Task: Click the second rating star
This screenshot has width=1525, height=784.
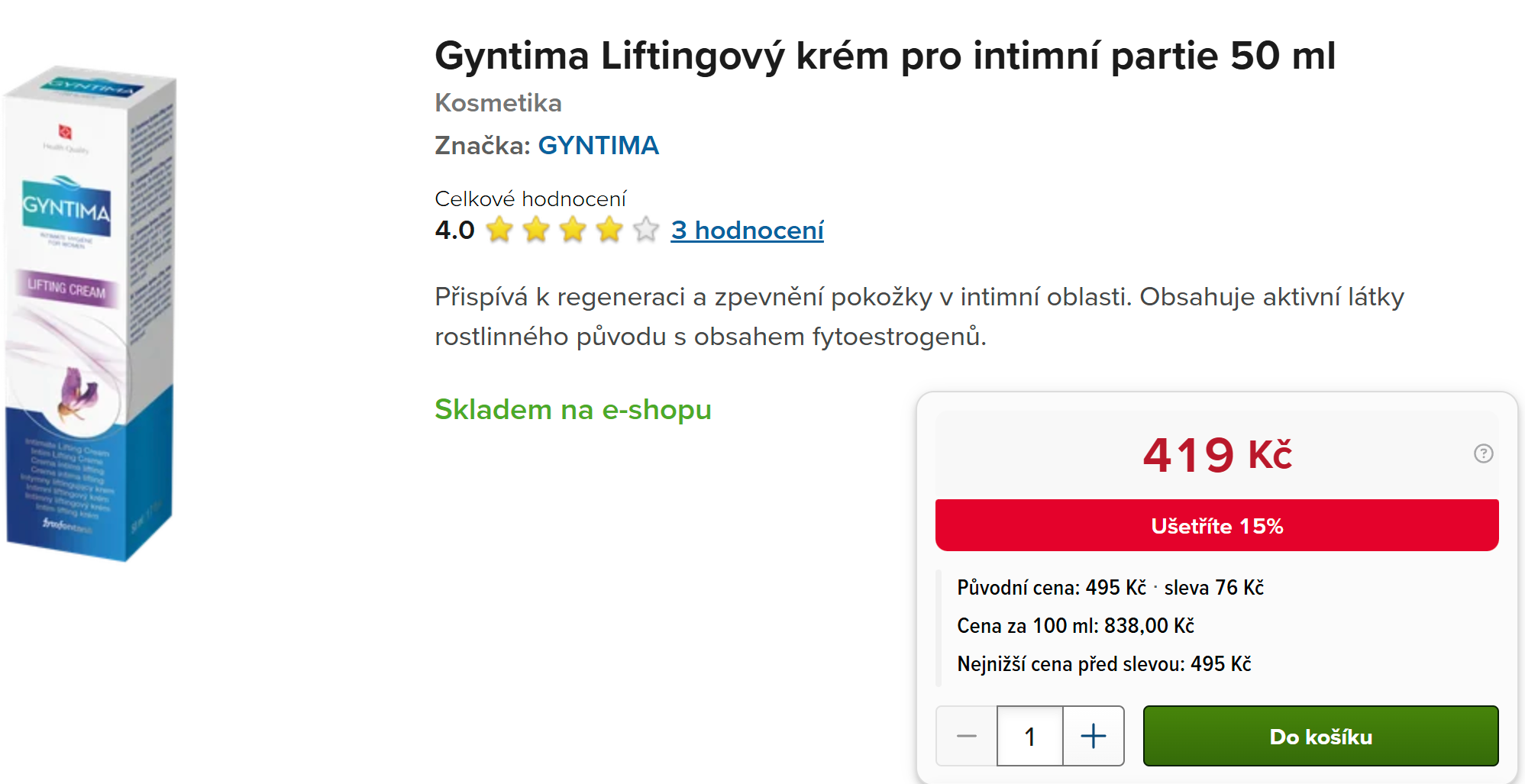Action: tap(536, 229)
